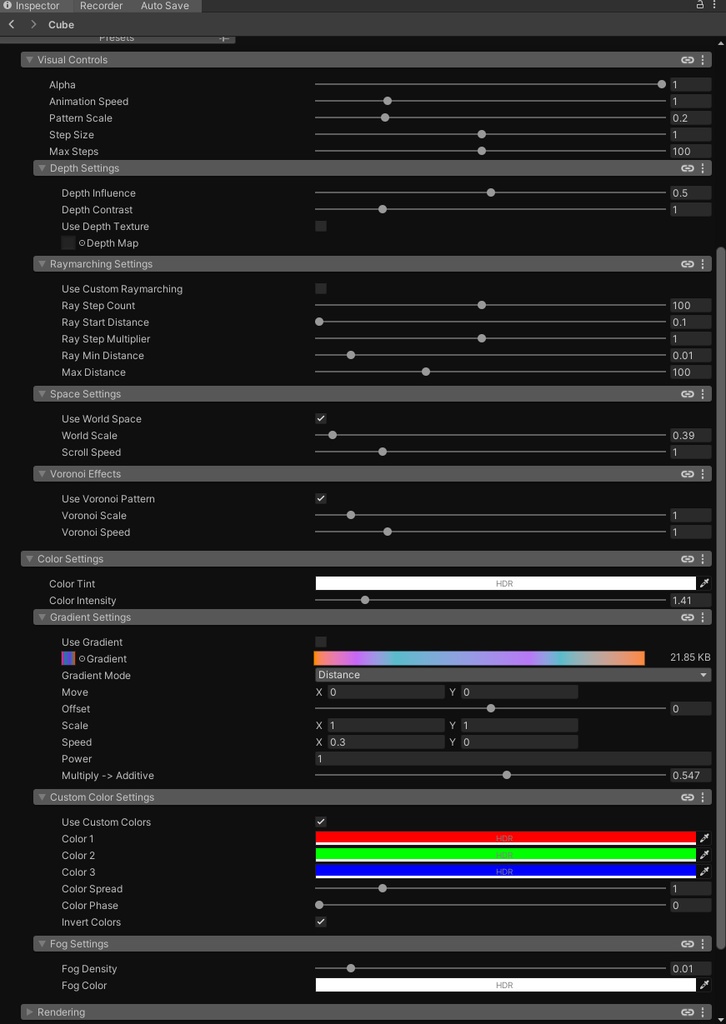Enable Use Depth Texture checkbox
The width and height of the screenshot is (726, 1024).
(321, 226)
